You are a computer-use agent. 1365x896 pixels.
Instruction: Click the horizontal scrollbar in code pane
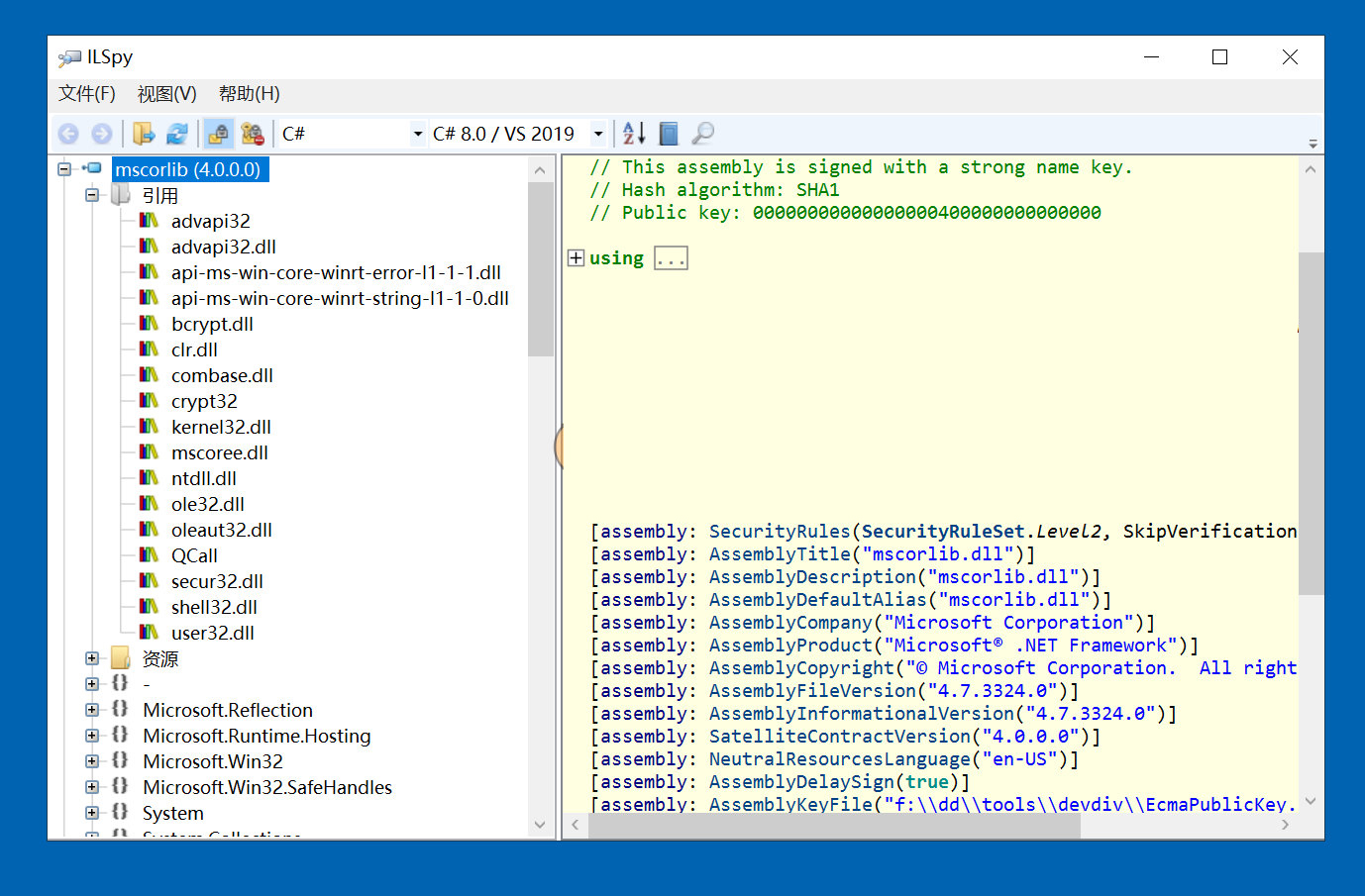pyautogui.click(x=832, y=825)
